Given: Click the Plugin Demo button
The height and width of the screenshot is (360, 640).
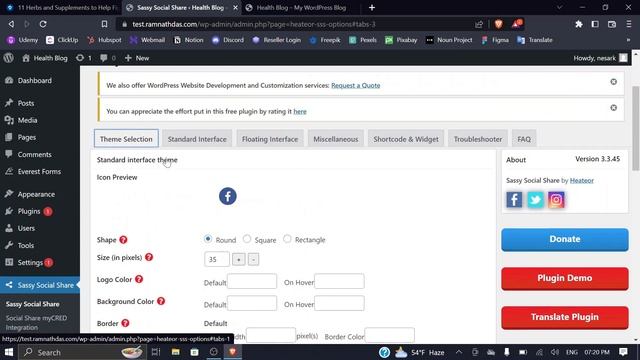Looking at the screenshot, I should click(x=565, y=279).
